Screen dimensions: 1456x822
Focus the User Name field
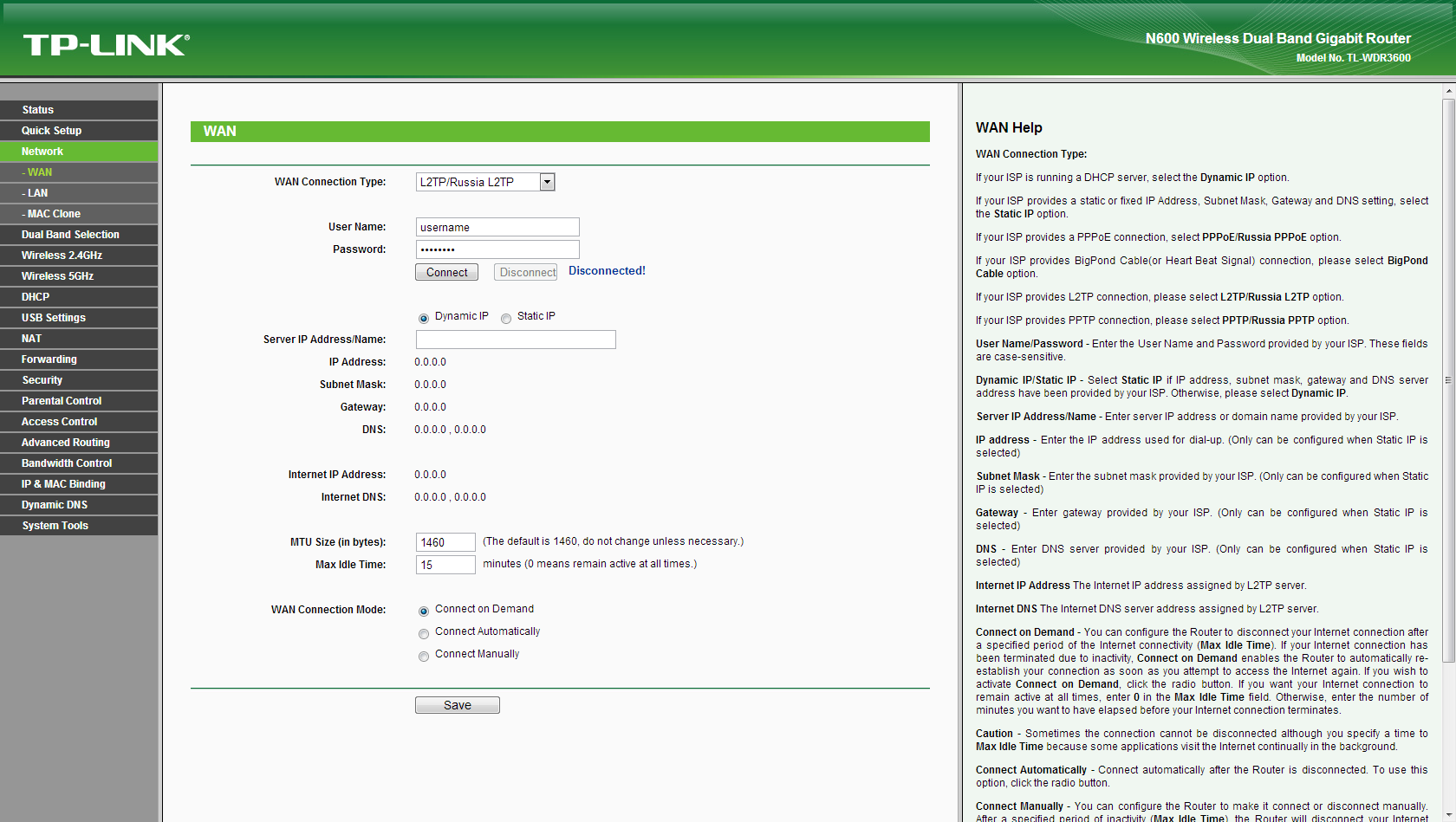tap(497, 227)
